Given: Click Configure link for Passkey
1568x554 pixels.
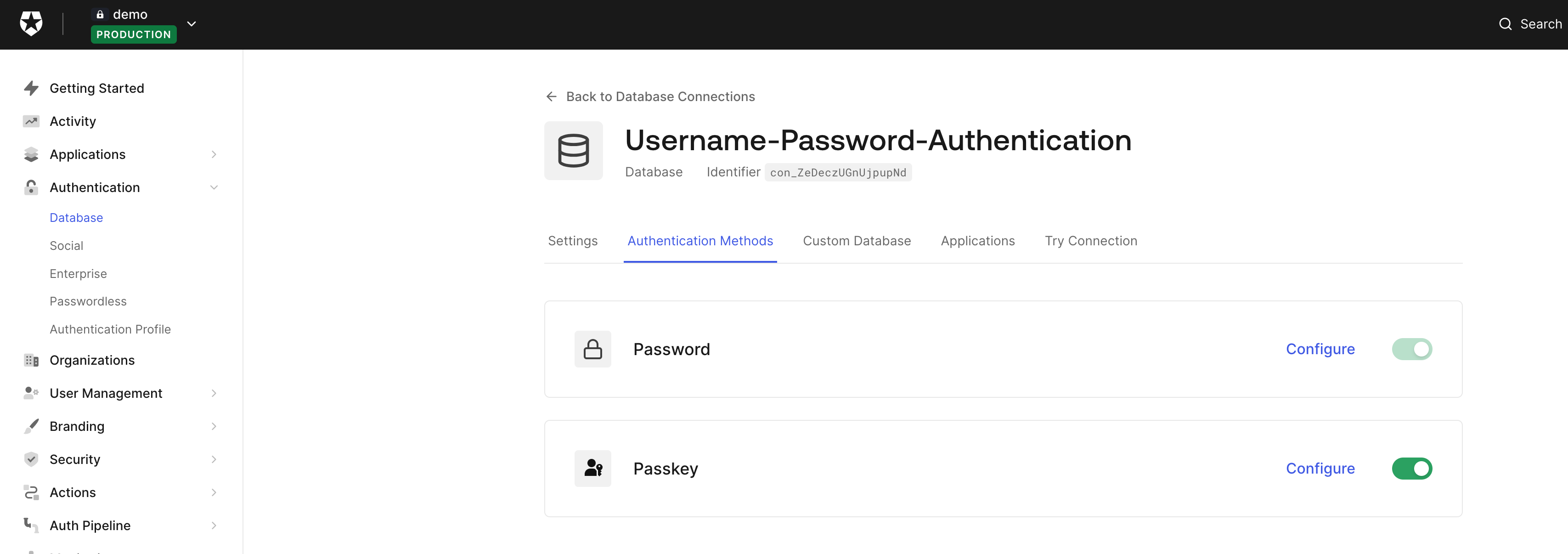Looking at the screenshot, I should (x=1321, y=468).
